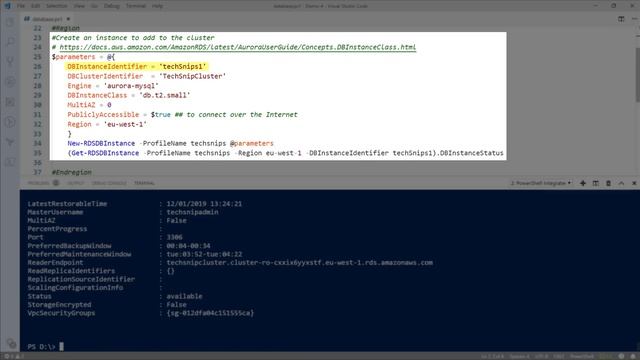The image size is (640, 360).
Task: Open the Terminal menu
Action: coord(136,6)
